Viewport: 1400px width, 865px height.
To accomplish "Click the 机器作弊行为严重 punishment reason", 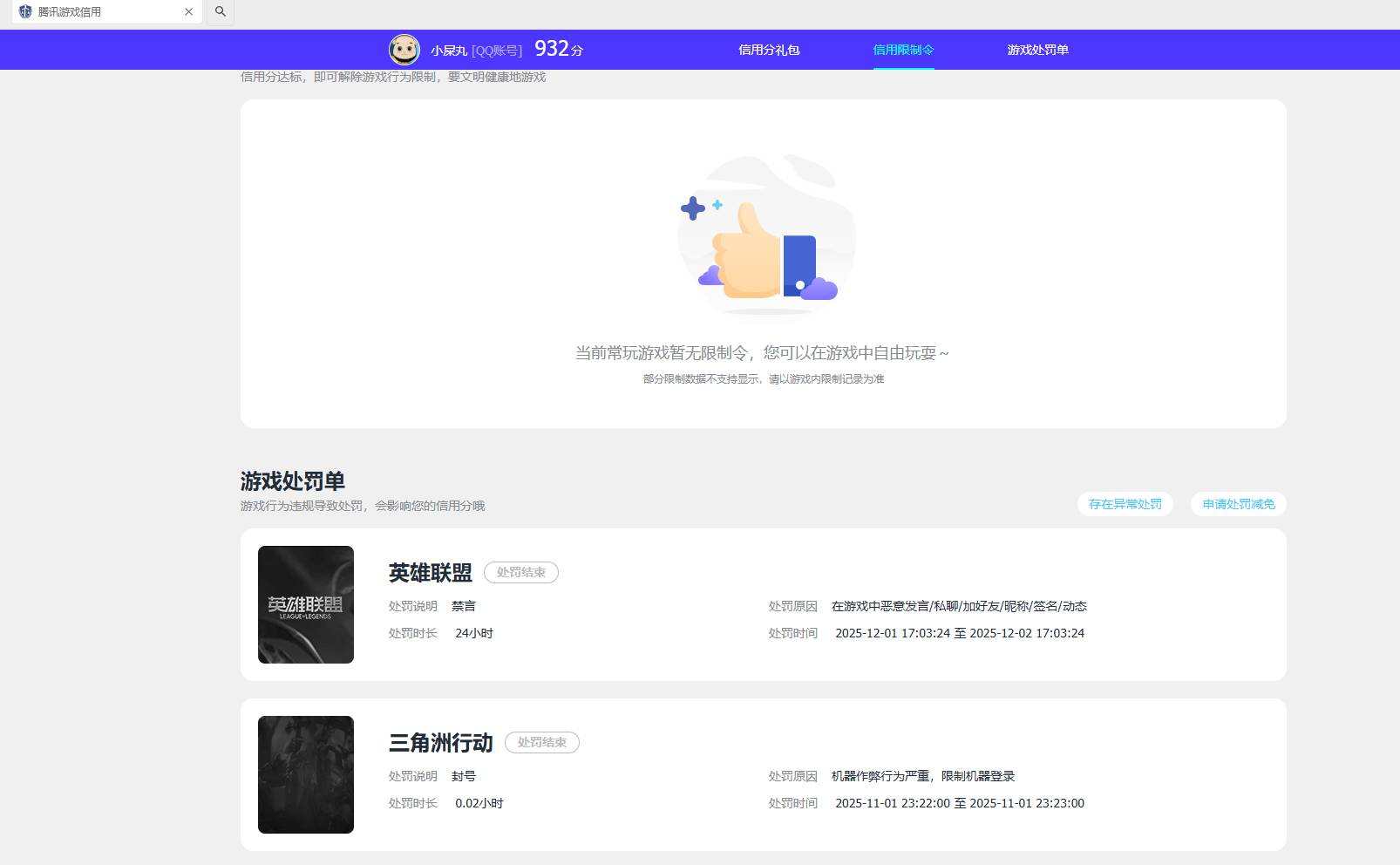I will pos(923,776).
